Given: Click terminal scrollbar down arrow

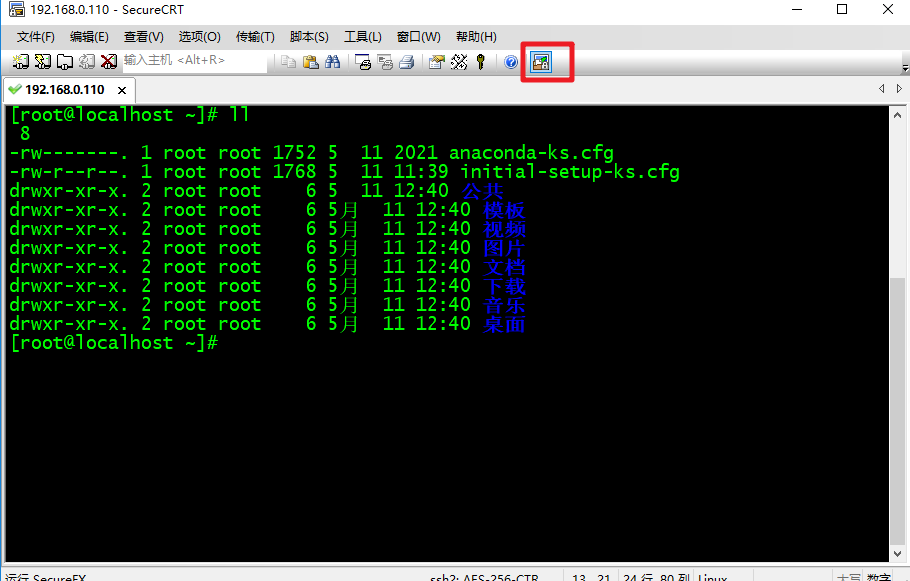Looking at the screenshot, I should pos(897,553).
